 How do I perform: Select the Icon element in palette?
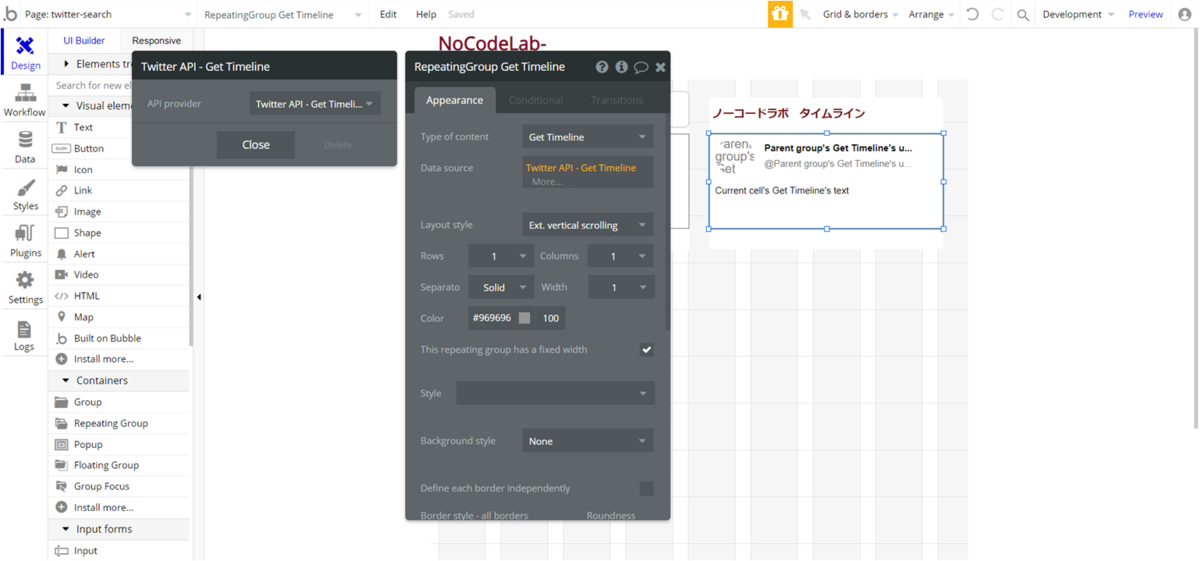119,169
